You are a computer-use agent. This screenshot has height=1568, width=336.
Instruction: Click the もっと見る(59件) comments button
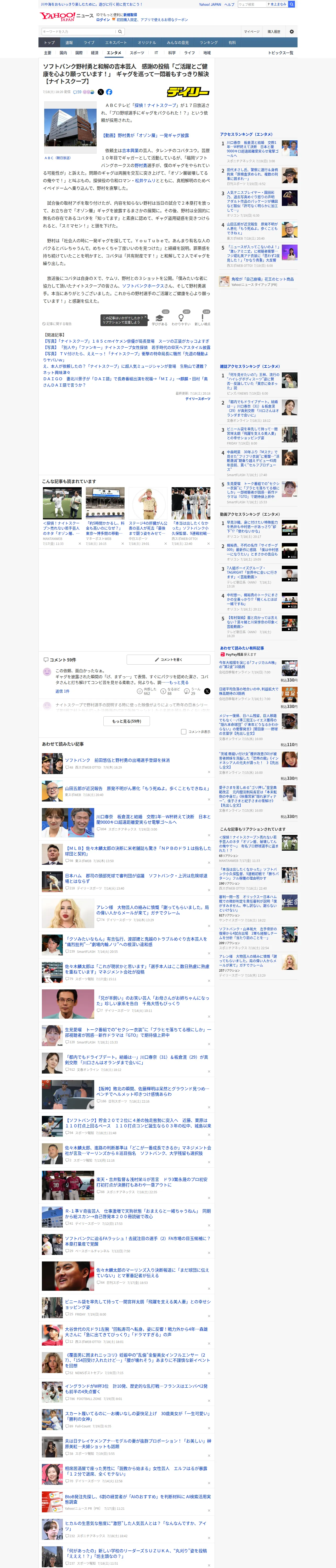126,721
